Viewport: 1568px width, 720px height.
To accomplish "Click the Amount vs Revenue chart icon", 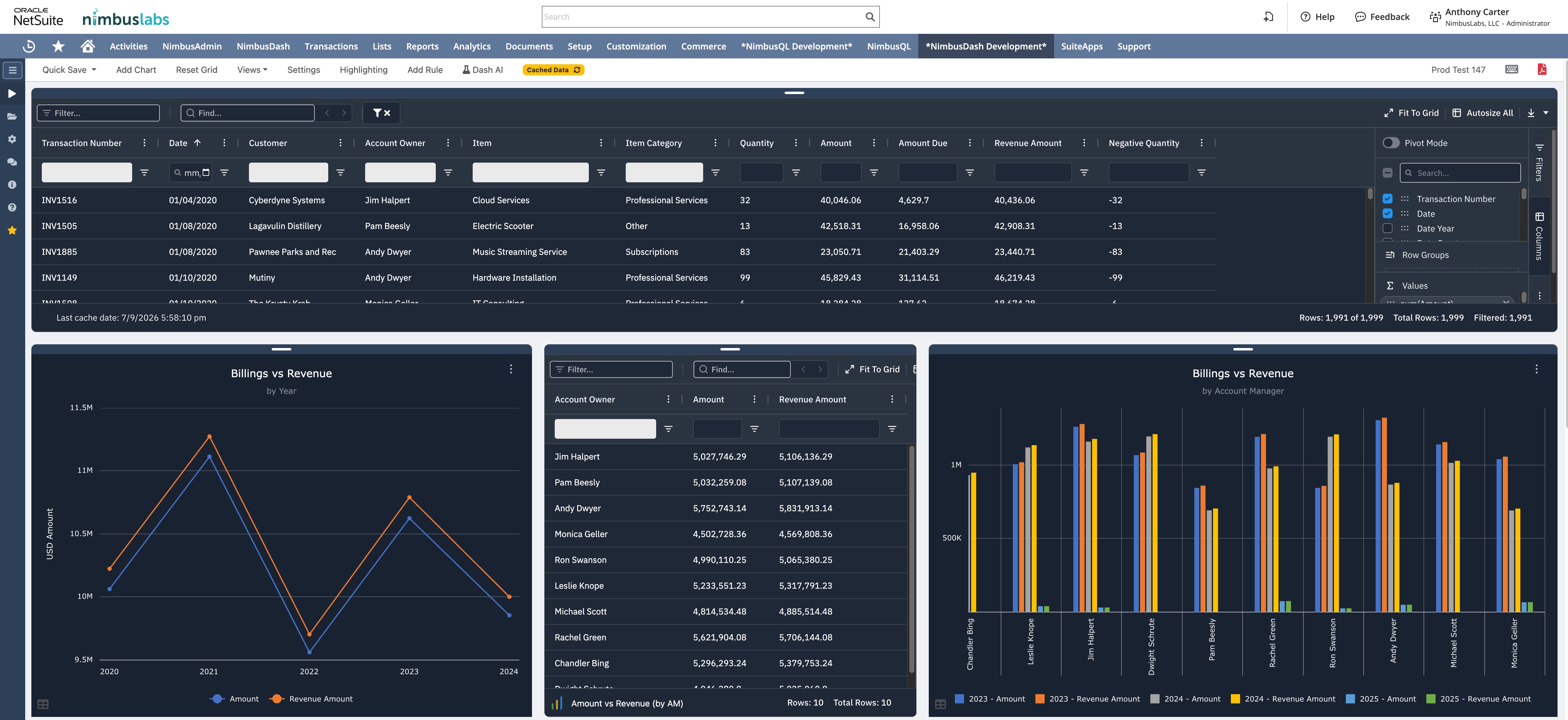I will (x=556, y=704).
